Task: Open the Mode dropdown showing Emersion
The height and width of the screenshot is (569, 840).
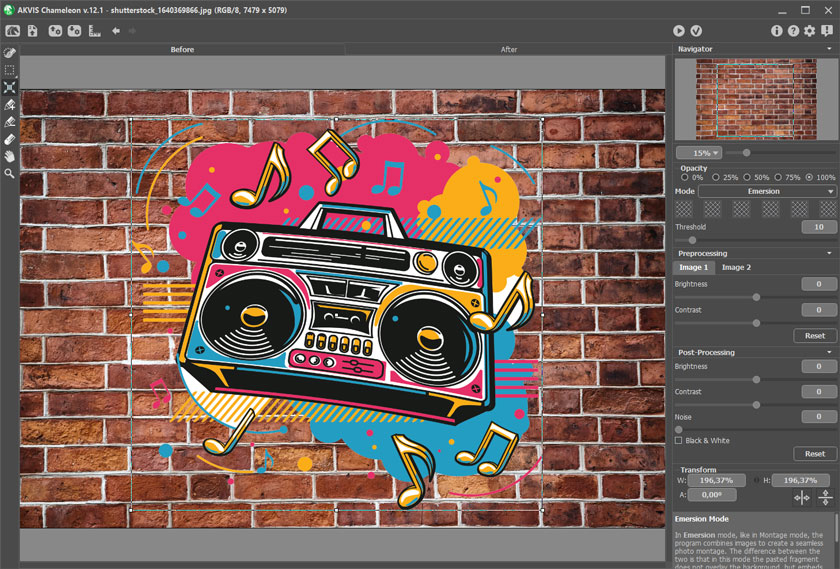Action: coord(767,191)
